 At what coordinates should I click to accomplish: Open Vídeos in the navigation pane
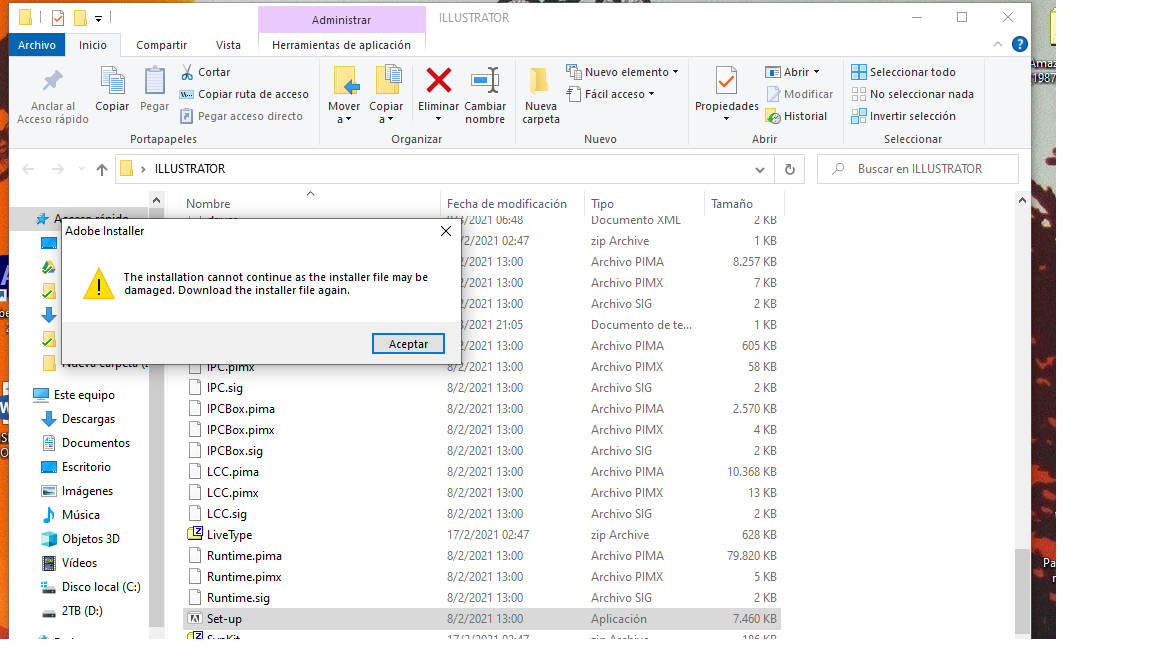(x=69, y=563)
